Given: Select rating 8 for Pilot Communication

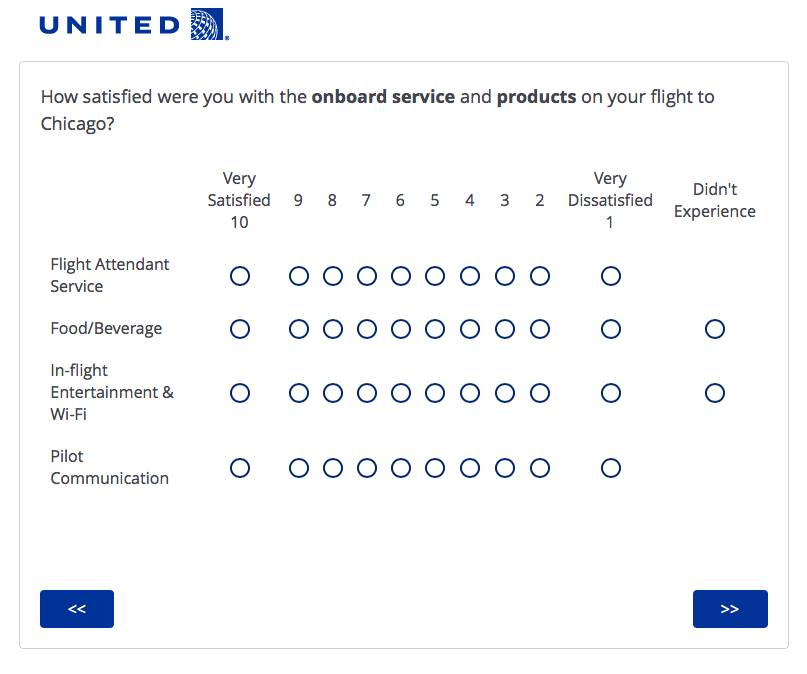Looking at the screenshot, I should click(x=333, y=467).
